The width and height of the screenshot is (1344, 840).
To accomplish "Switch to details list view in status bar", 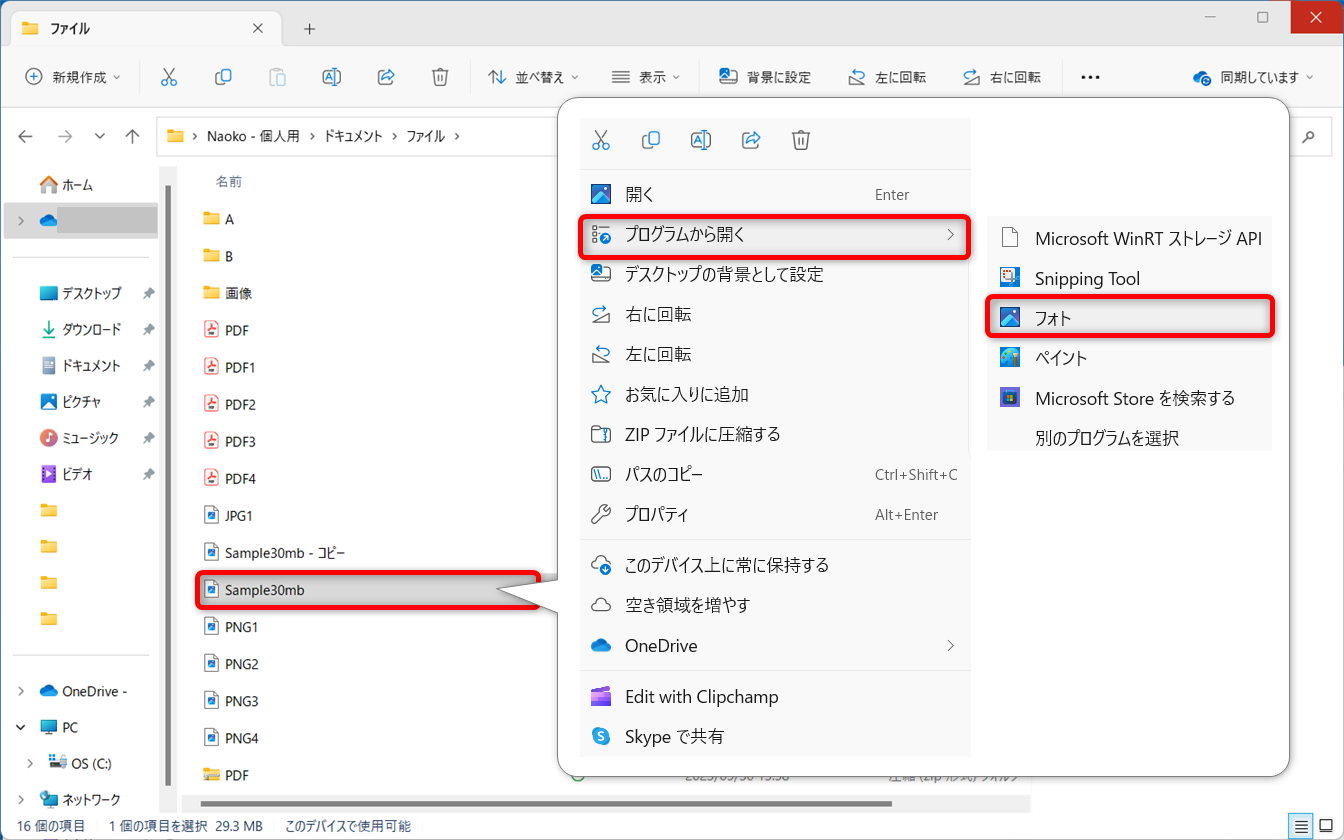I will [1301, 826].
